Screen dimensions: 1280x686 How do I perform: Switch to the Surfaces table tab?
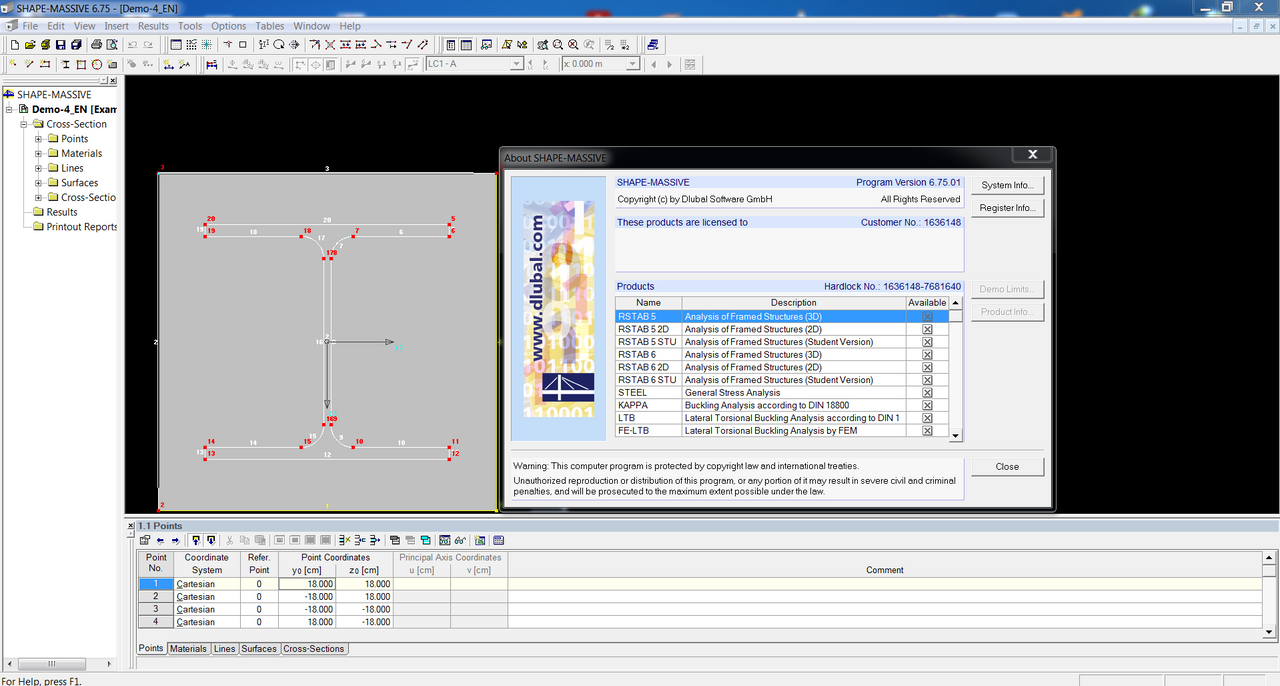259,649
